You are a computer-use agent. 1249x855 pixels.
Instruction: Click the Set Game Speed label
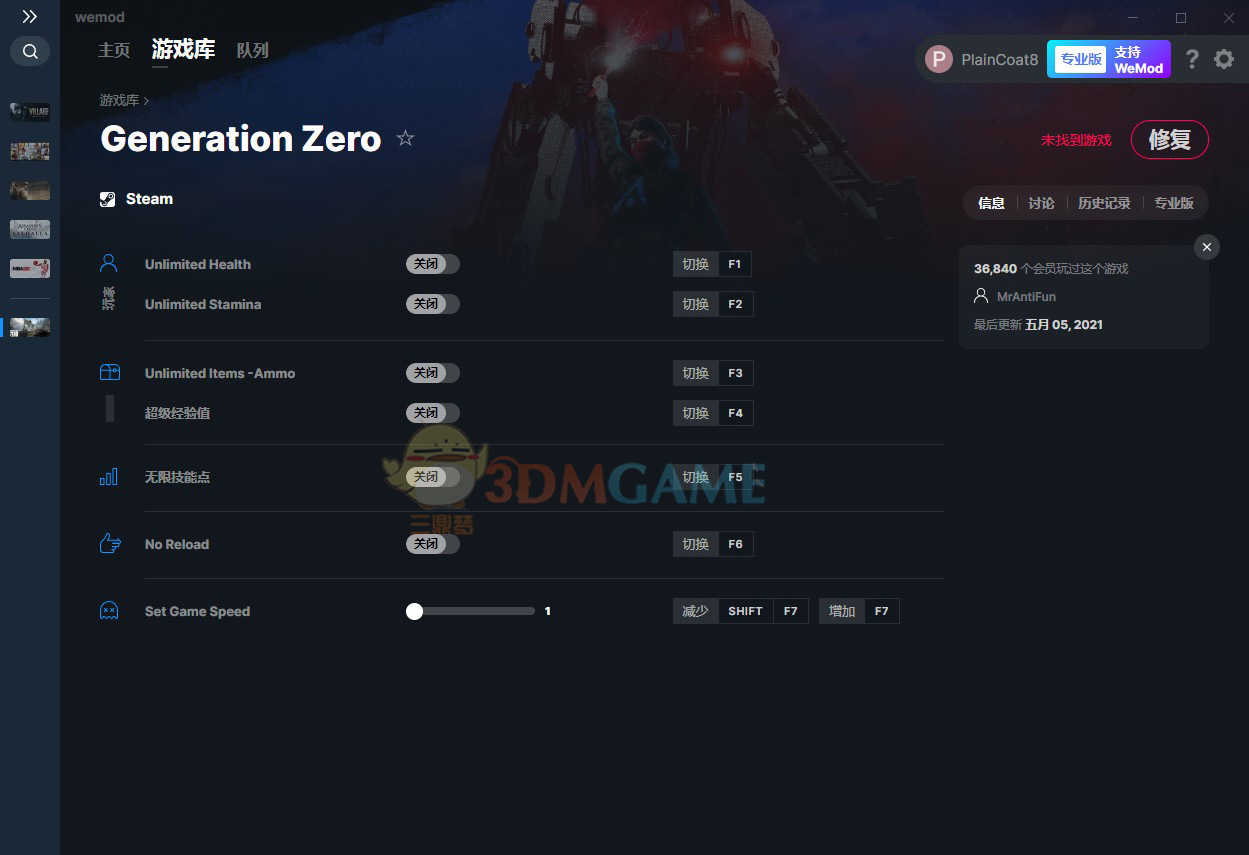click(197, 611)
